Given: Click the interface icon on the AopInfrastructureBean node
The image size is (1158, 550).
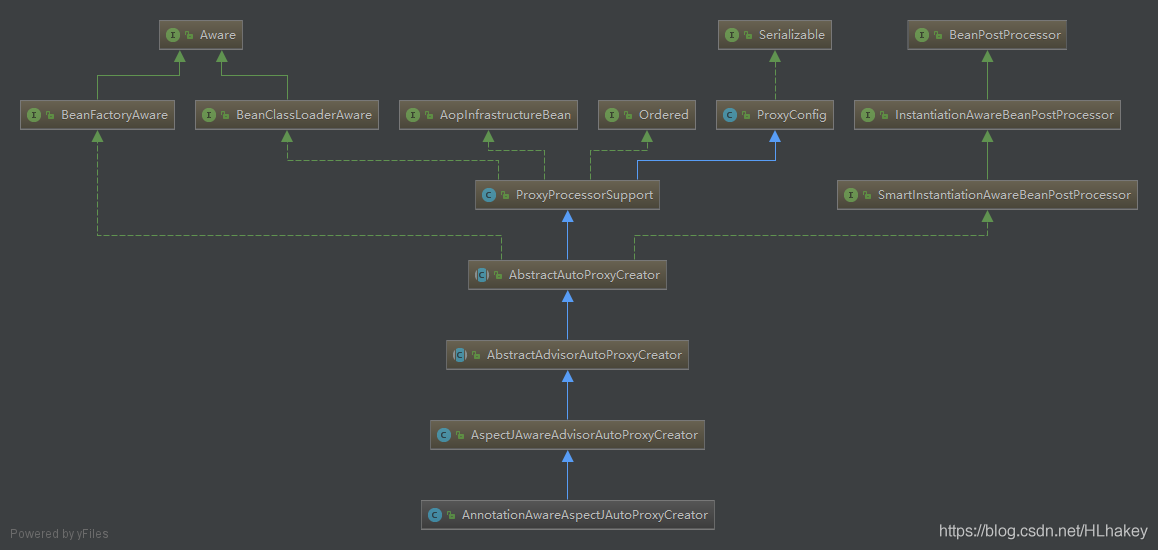Looking at the screenshot, I should click(x=413, y=115).
